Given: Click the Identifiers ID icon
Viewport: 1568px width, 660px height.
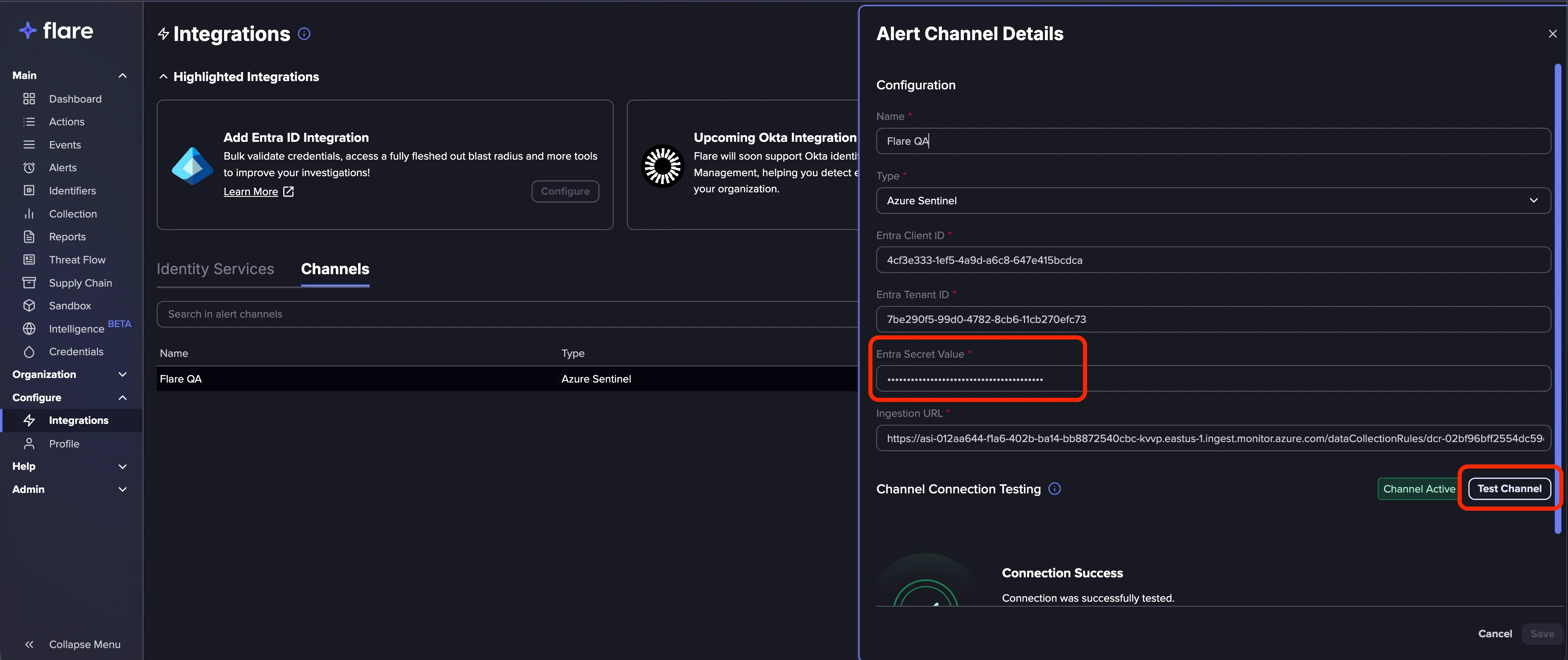Looking at the screenshot, I should (29, 191).
